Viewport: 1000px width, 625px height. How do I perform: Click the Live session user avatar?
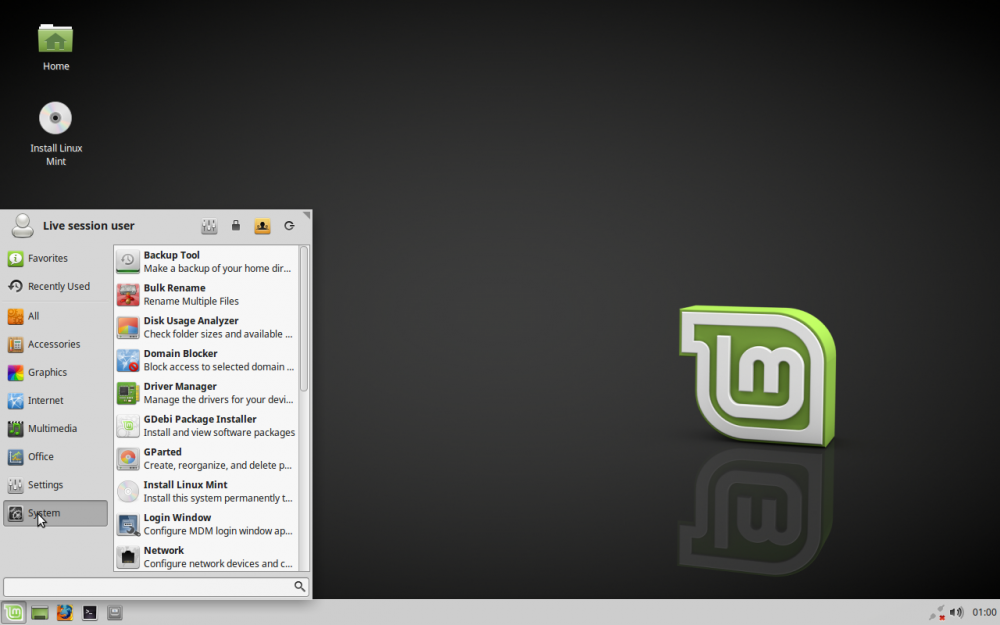22,226
